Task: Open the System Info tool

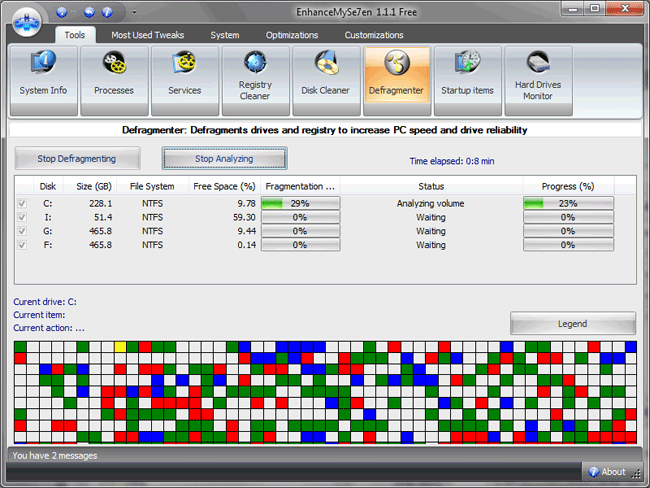Action: coord(43,80)
